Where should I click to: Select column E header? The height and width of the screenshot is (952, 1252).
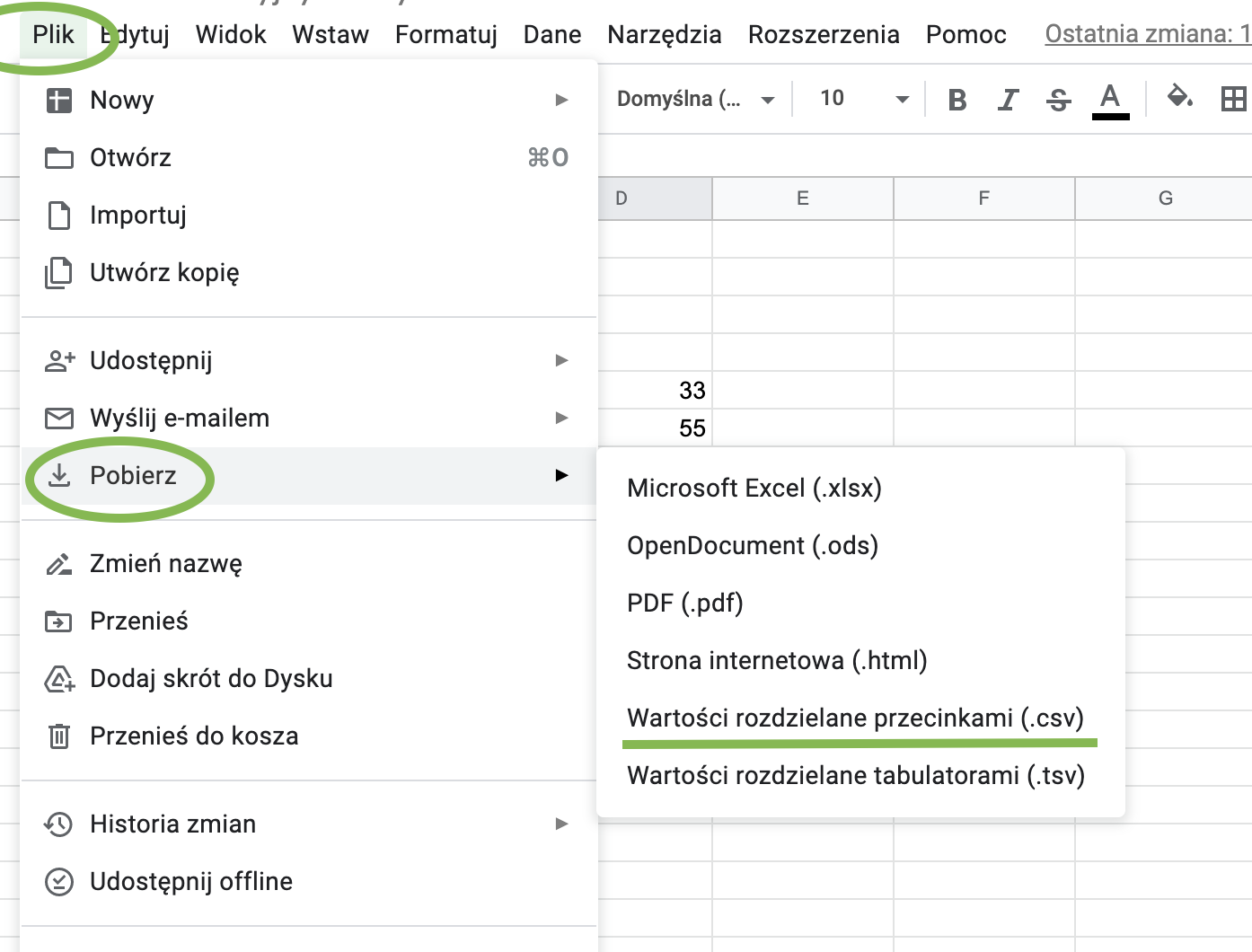coord(803,198)
